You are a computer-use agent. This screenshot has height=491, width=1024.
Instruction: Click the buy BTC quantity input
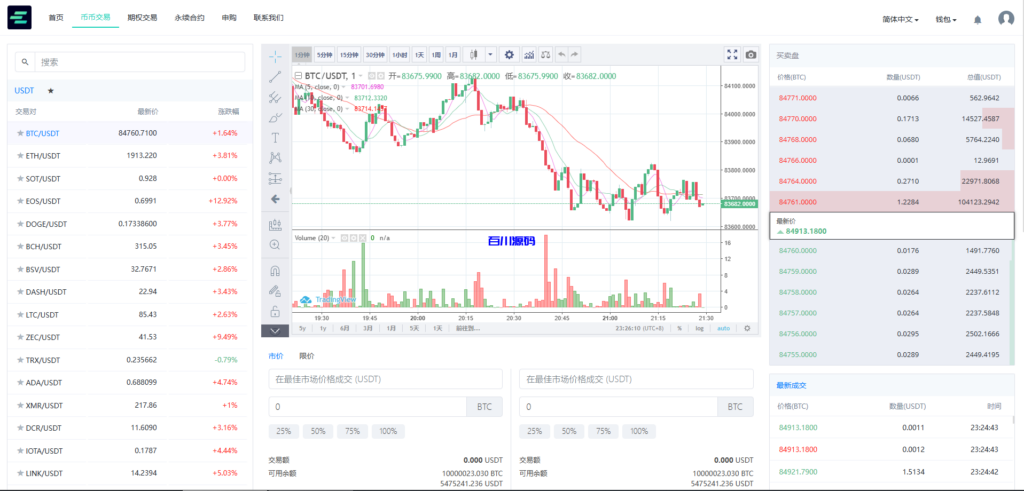(368, 407)
